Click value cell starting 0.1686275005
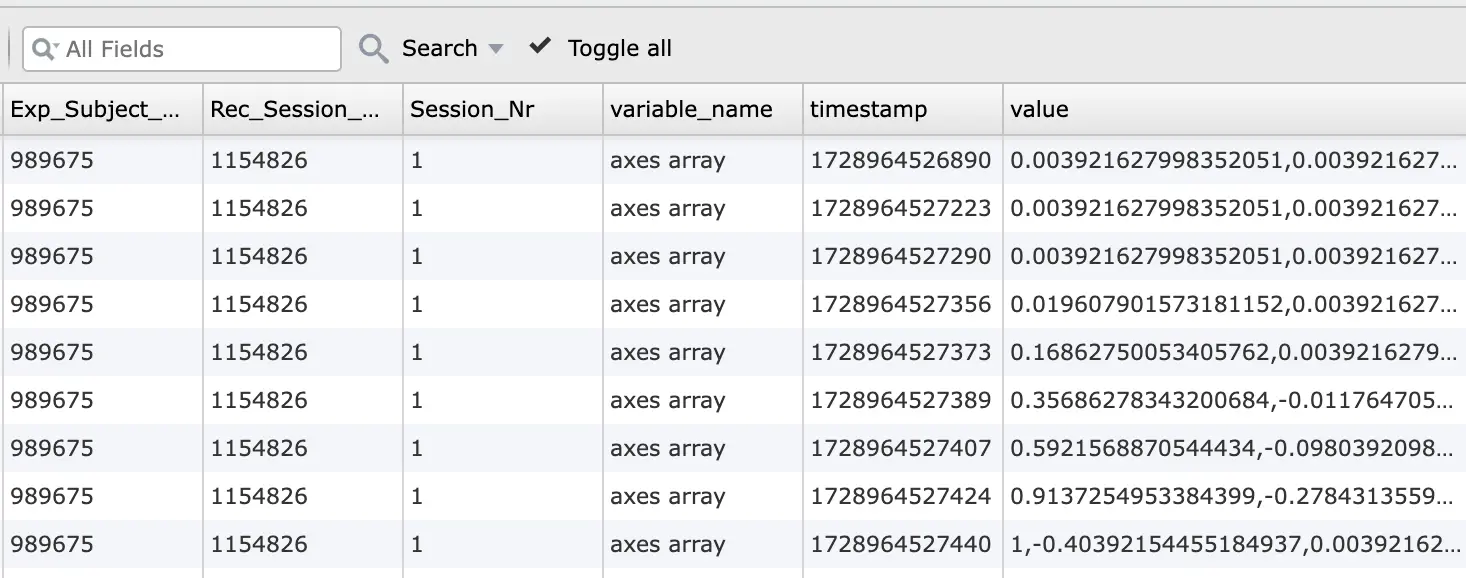This screenshot has width=1466, height=578. (x=1235, y=352)
